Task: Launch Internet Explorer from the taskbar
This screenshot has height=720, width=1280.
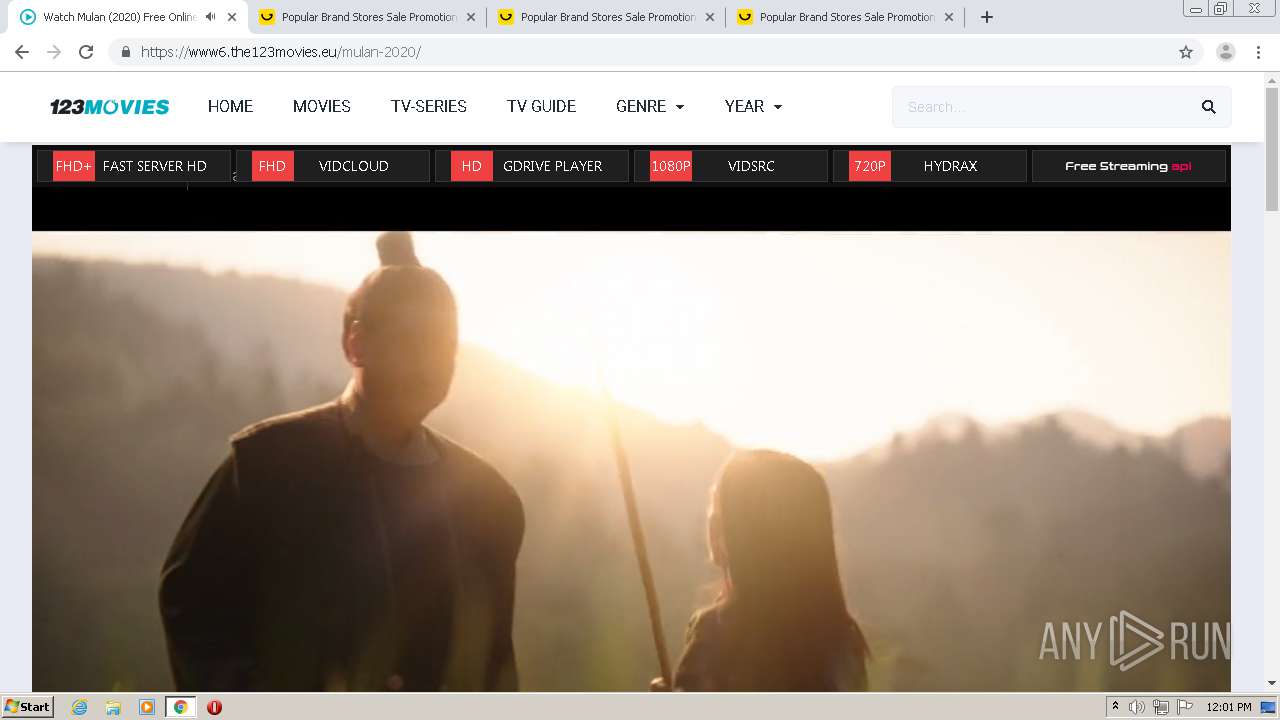Action: click(80, 707)
